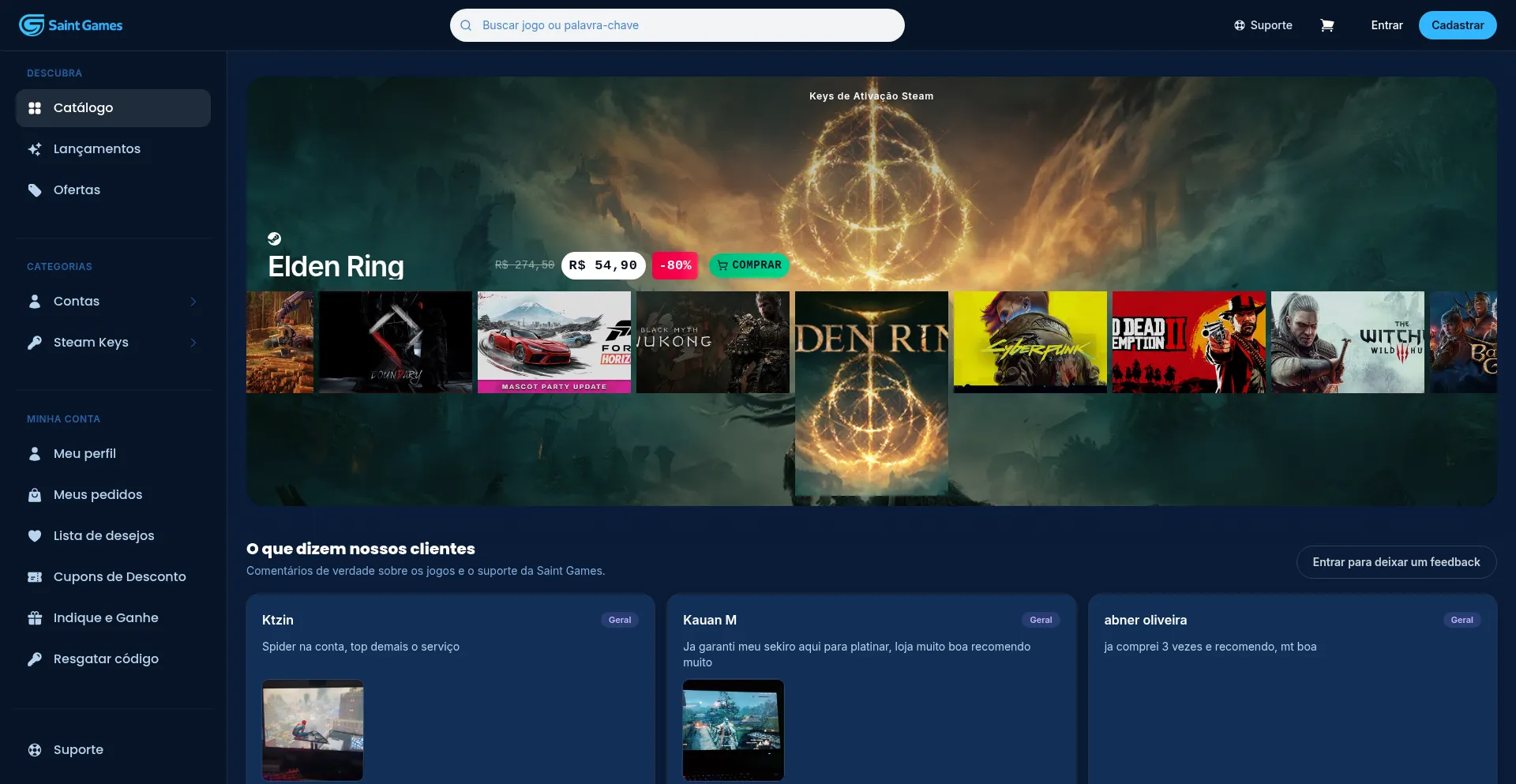
Task: Click the Geral tag on abner oliveira's review
Action: pos(1462,620)
